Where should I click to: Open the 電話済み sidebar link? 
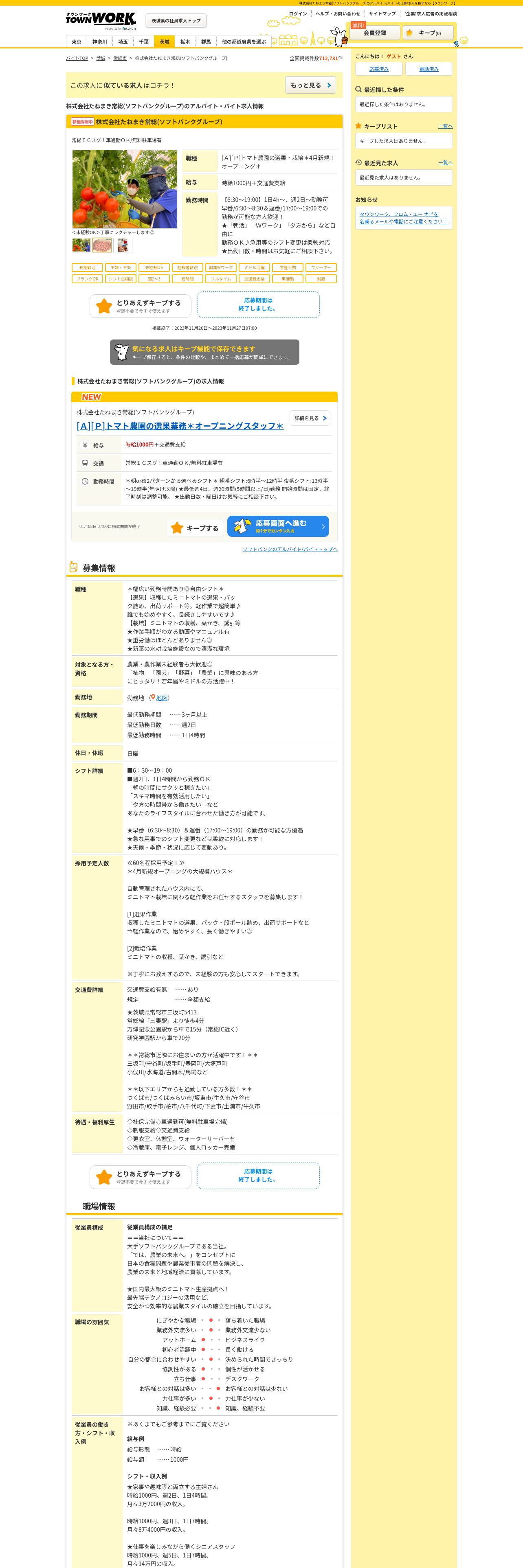(x=429, y=69)
